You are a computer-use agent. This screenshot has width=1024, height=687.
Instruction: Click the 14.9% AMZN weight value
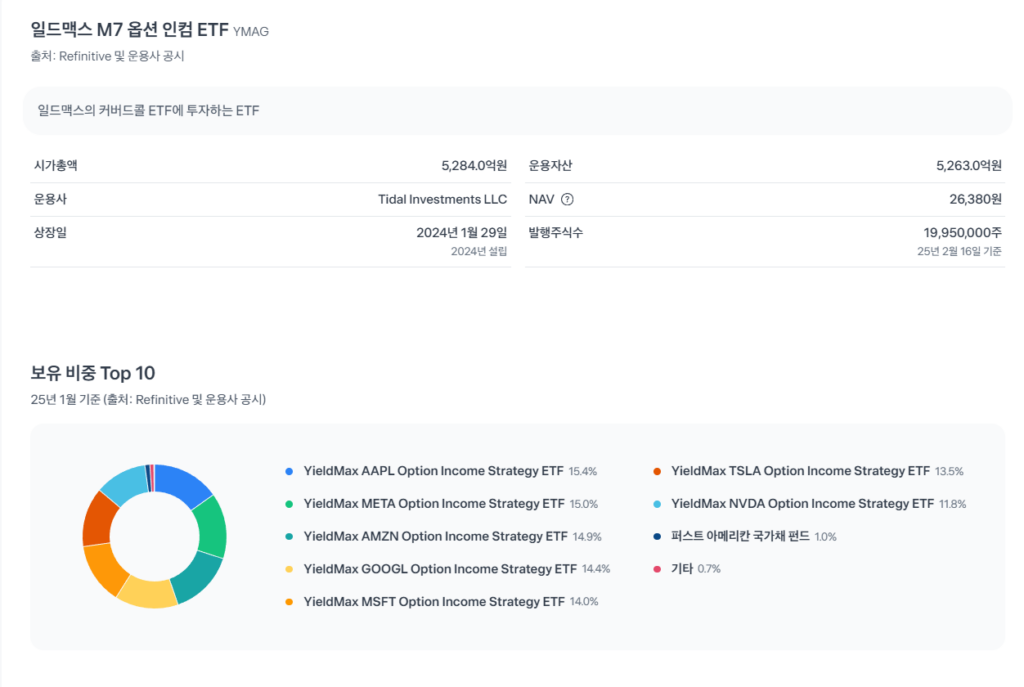(x=587, y=537)
